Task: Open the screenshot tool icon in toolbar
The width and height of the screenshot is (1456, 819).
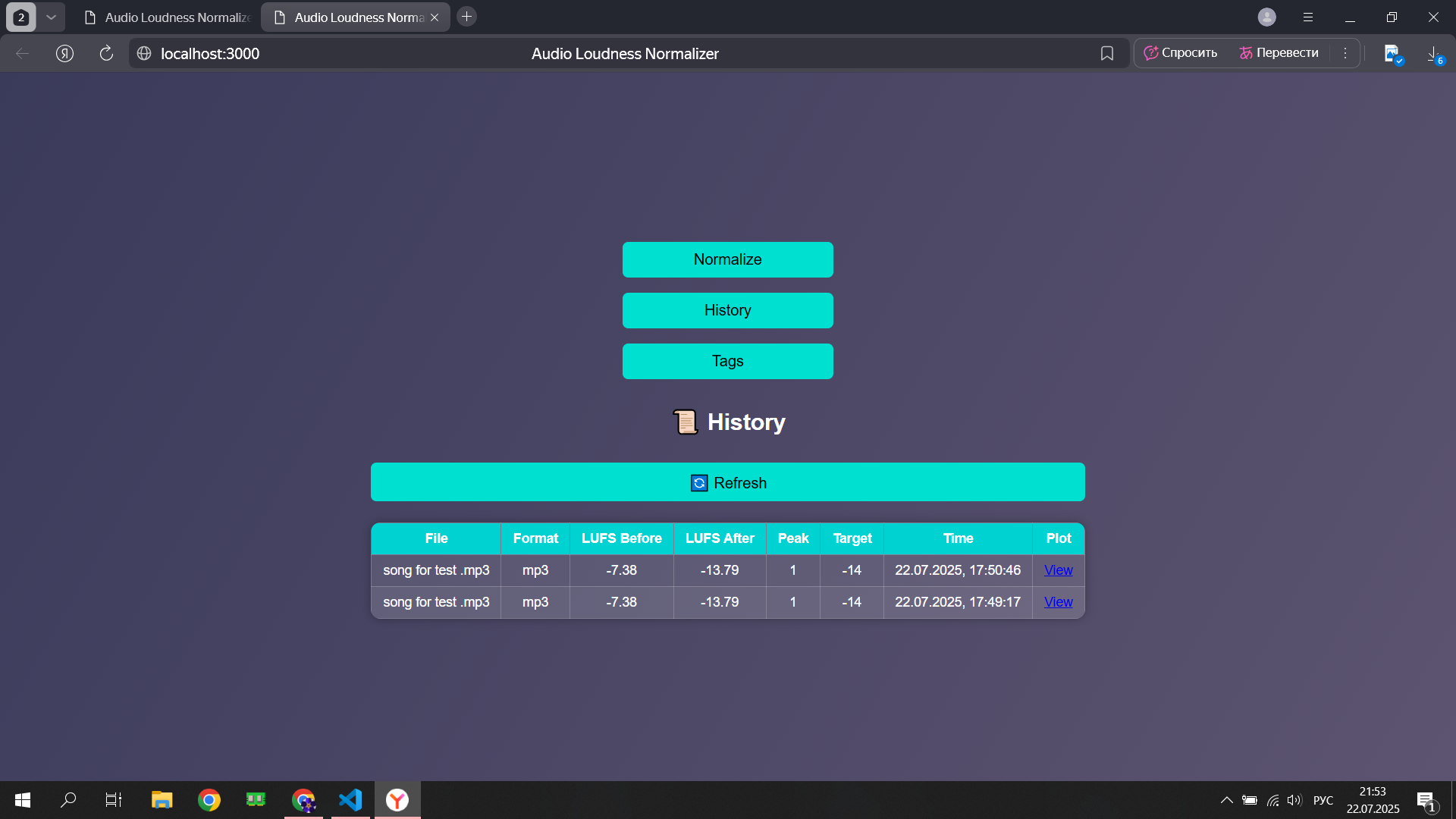Action: (x=1392, y=54)
